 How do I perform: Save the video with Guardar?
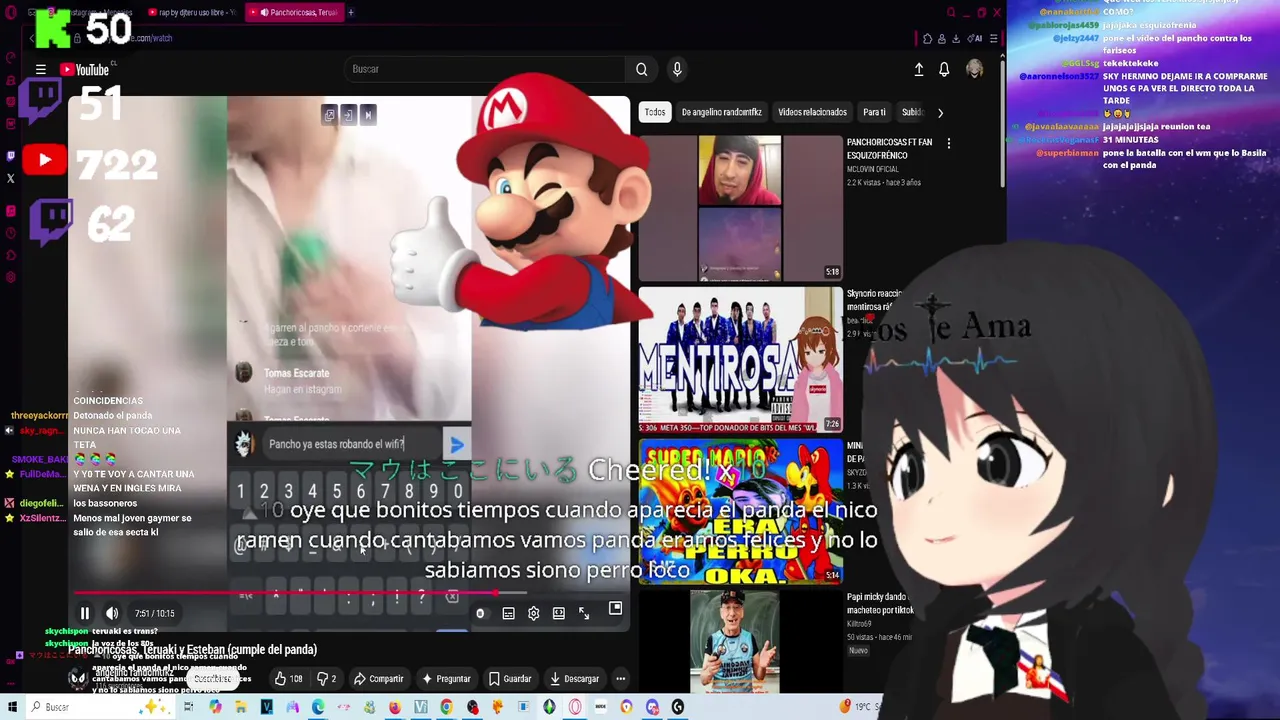510,679
